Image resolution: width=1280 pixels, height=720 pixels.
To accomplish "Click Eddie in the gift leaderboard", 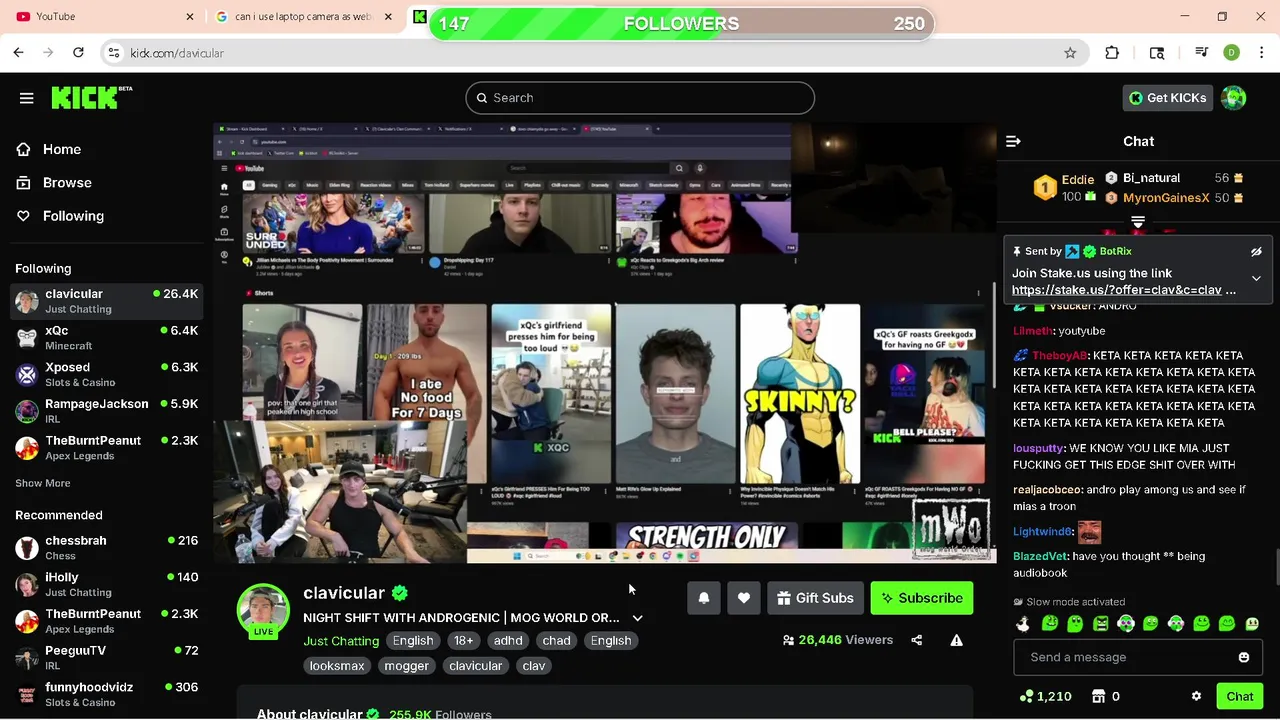I will coord(1078,180).
